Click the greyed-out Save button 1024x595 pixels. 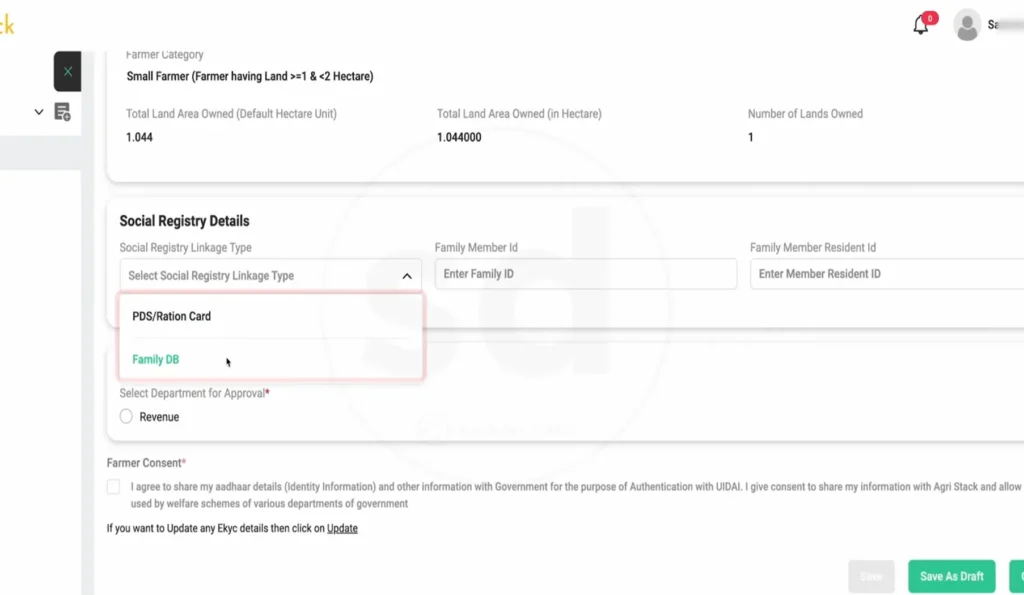[871, 576]
